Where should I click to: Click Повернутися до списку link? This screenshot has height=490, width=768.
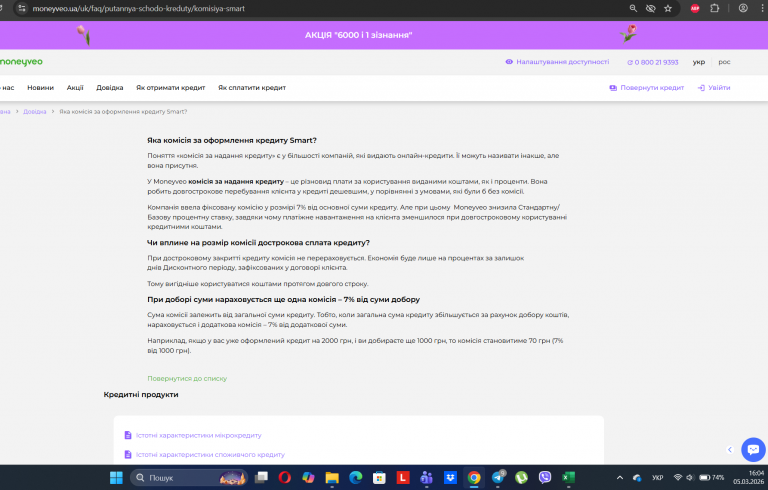click(x=187, y=378)
